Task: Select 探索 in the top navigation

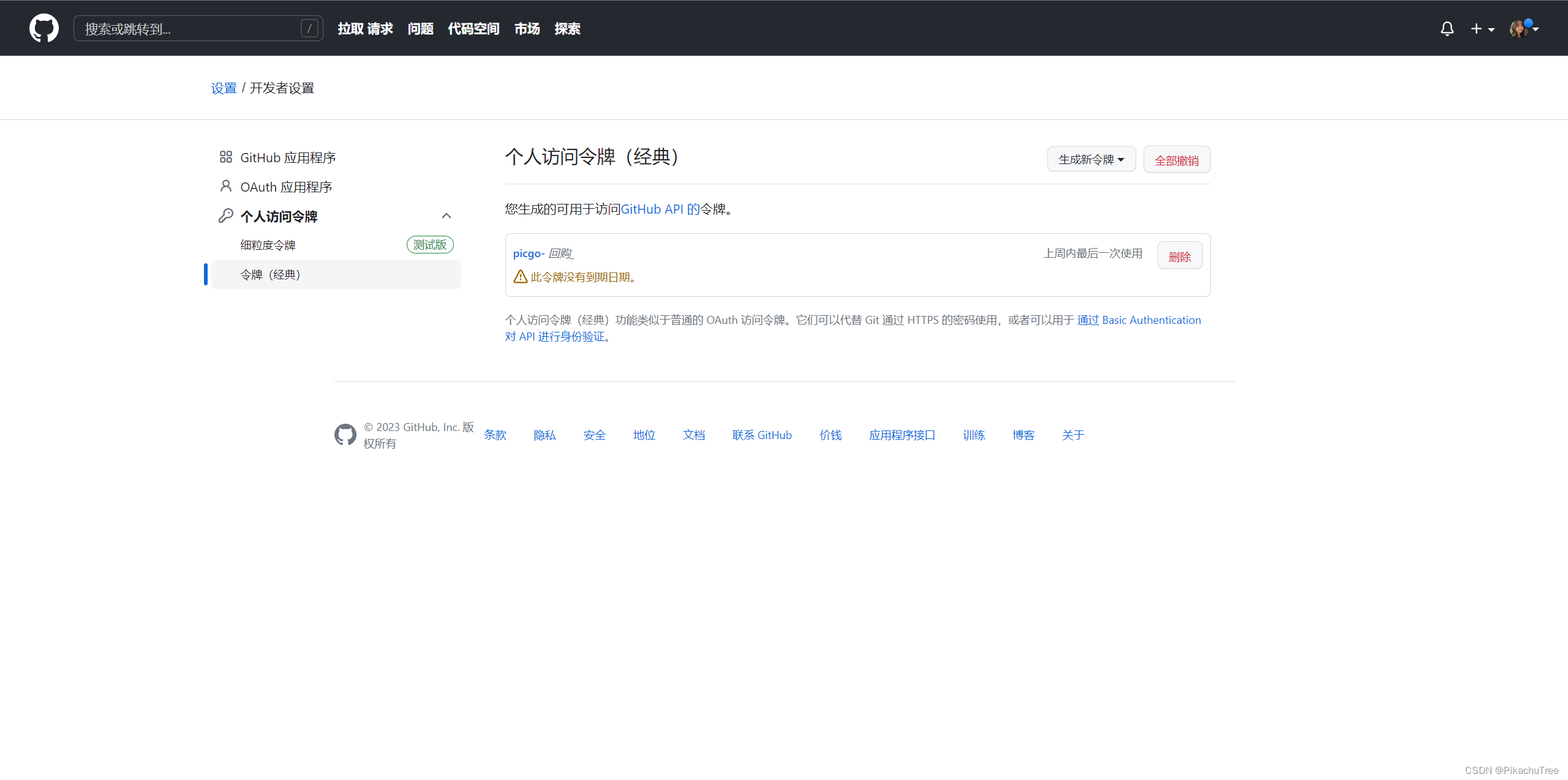Action: coord(567,28)
